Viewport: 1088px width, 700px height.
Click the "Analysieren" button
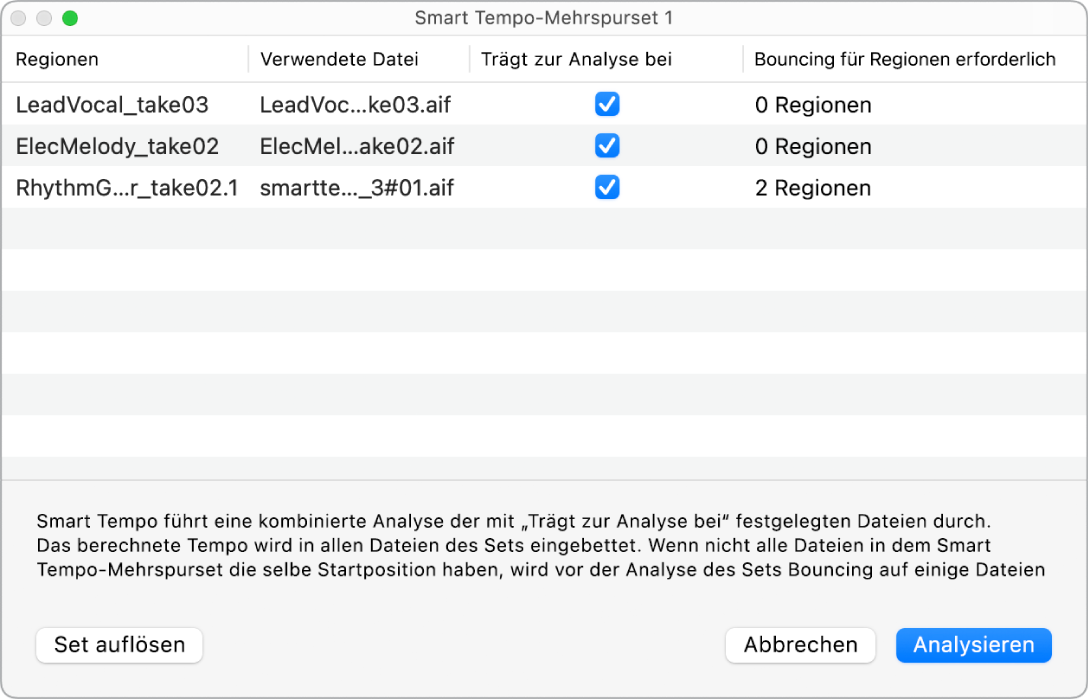[973, 645]
